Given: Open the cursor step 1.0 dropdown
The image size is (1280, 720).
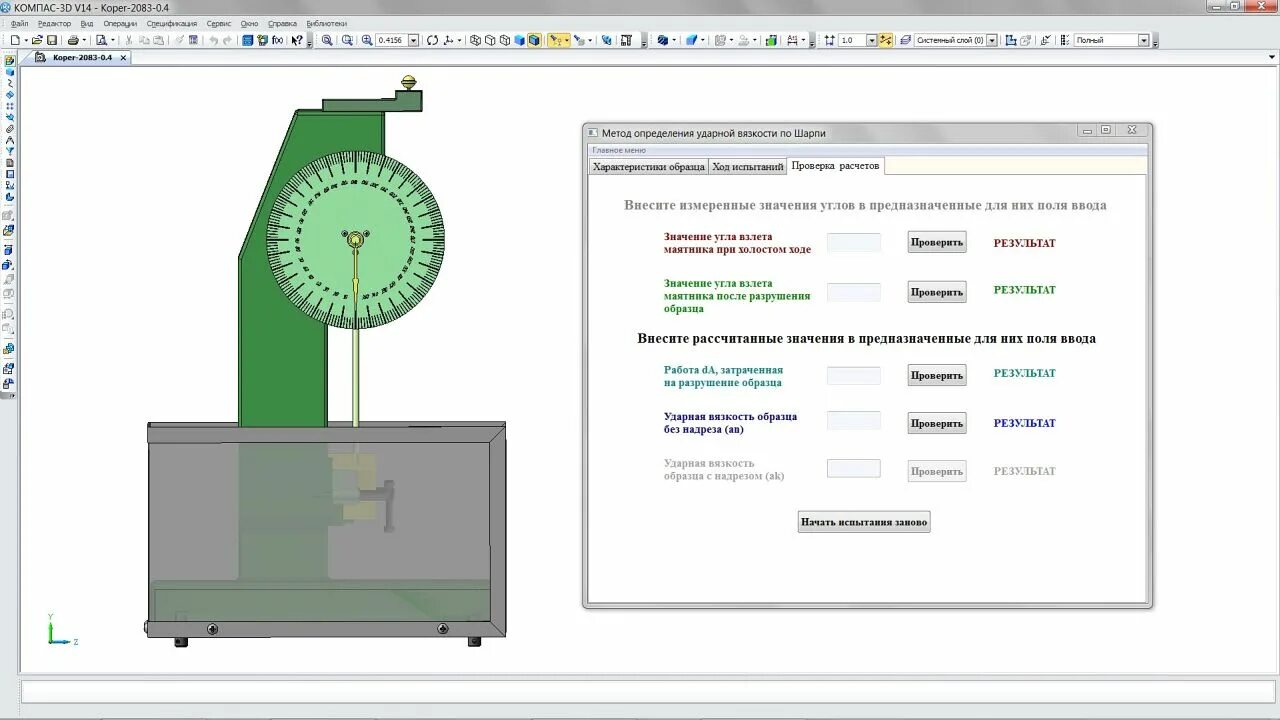Looking at the screenshot, I should click(x=871, y=40).
